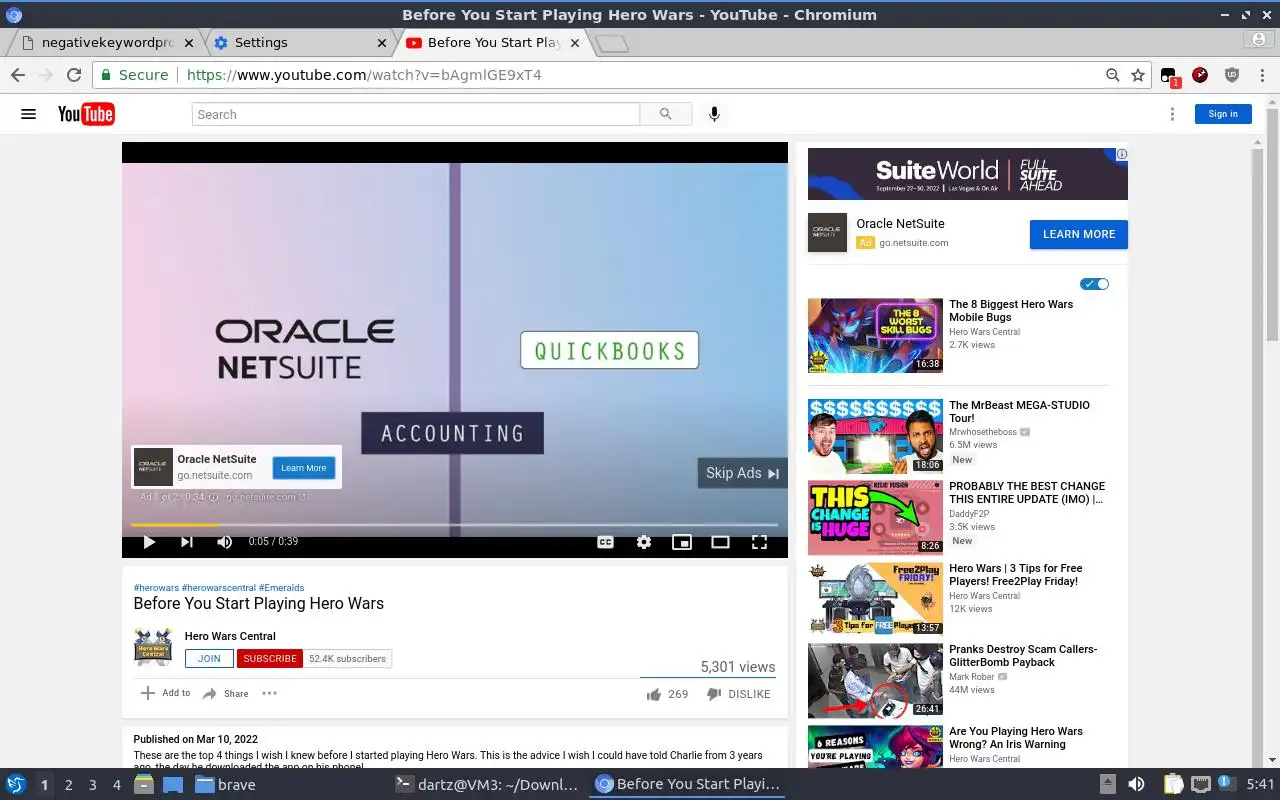Join the Hero Wars Central channel
1280x800 pixels.
pyautogui.click(x=209, y=659)
